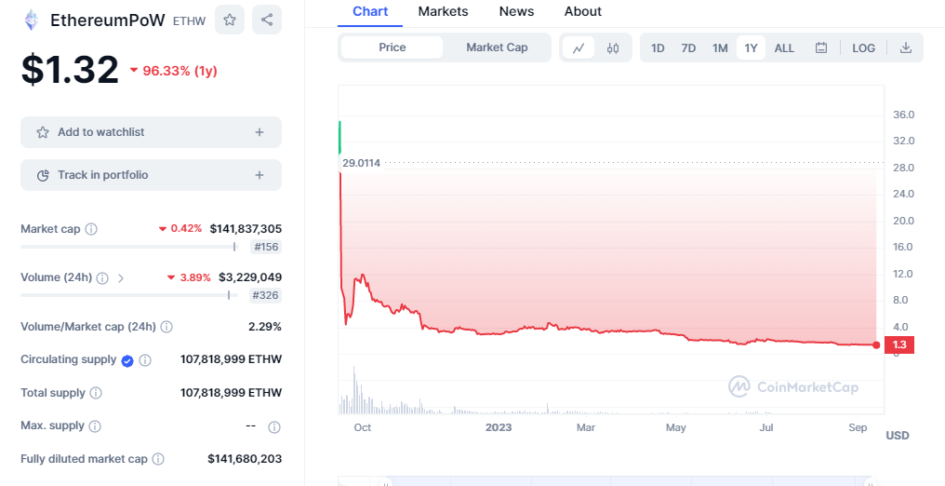Click the market cap rank slider bar
This screenshot has height=486, width=945.
130,247
